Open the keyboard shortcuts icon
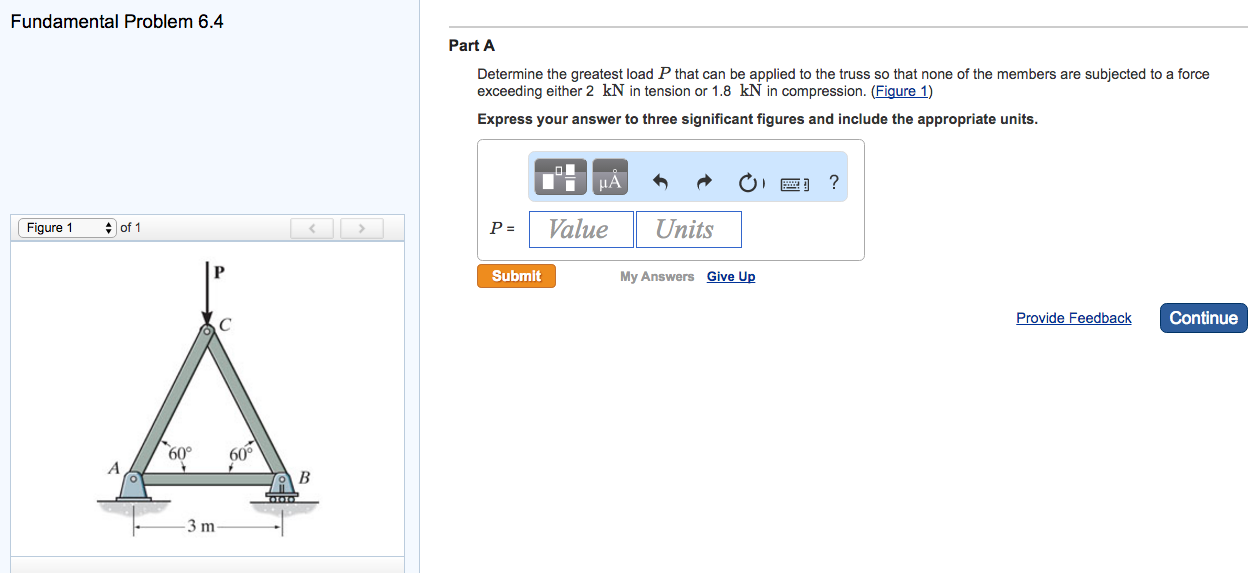 [794, 183]
